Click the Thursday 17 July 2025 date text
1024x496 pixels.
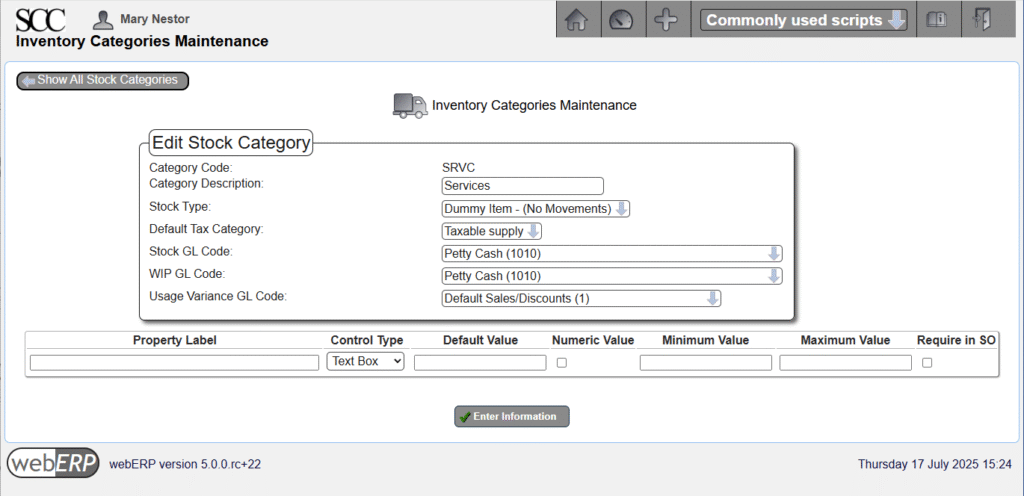(x=935, y=465)
